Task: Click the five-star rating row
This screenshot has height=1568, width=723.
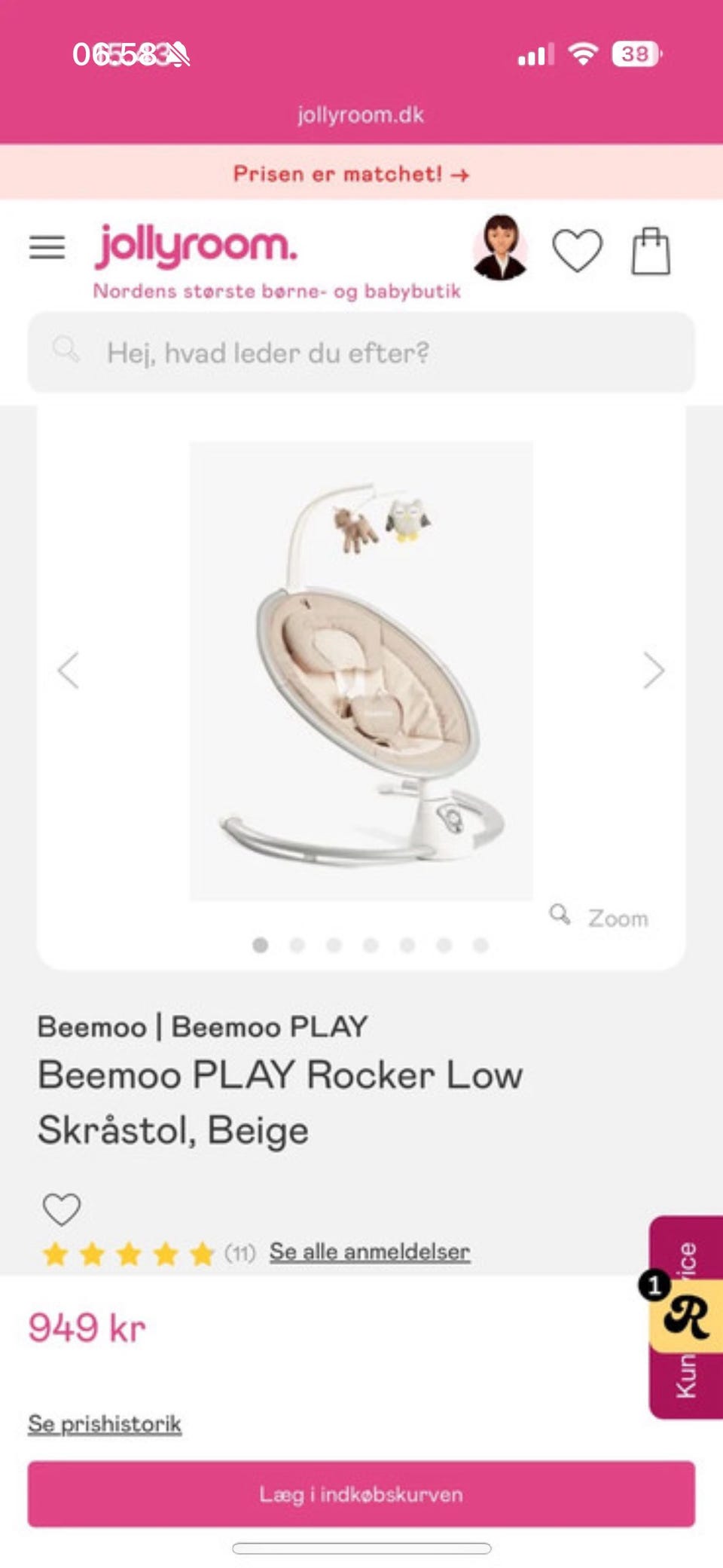Action: point(129,1254)
